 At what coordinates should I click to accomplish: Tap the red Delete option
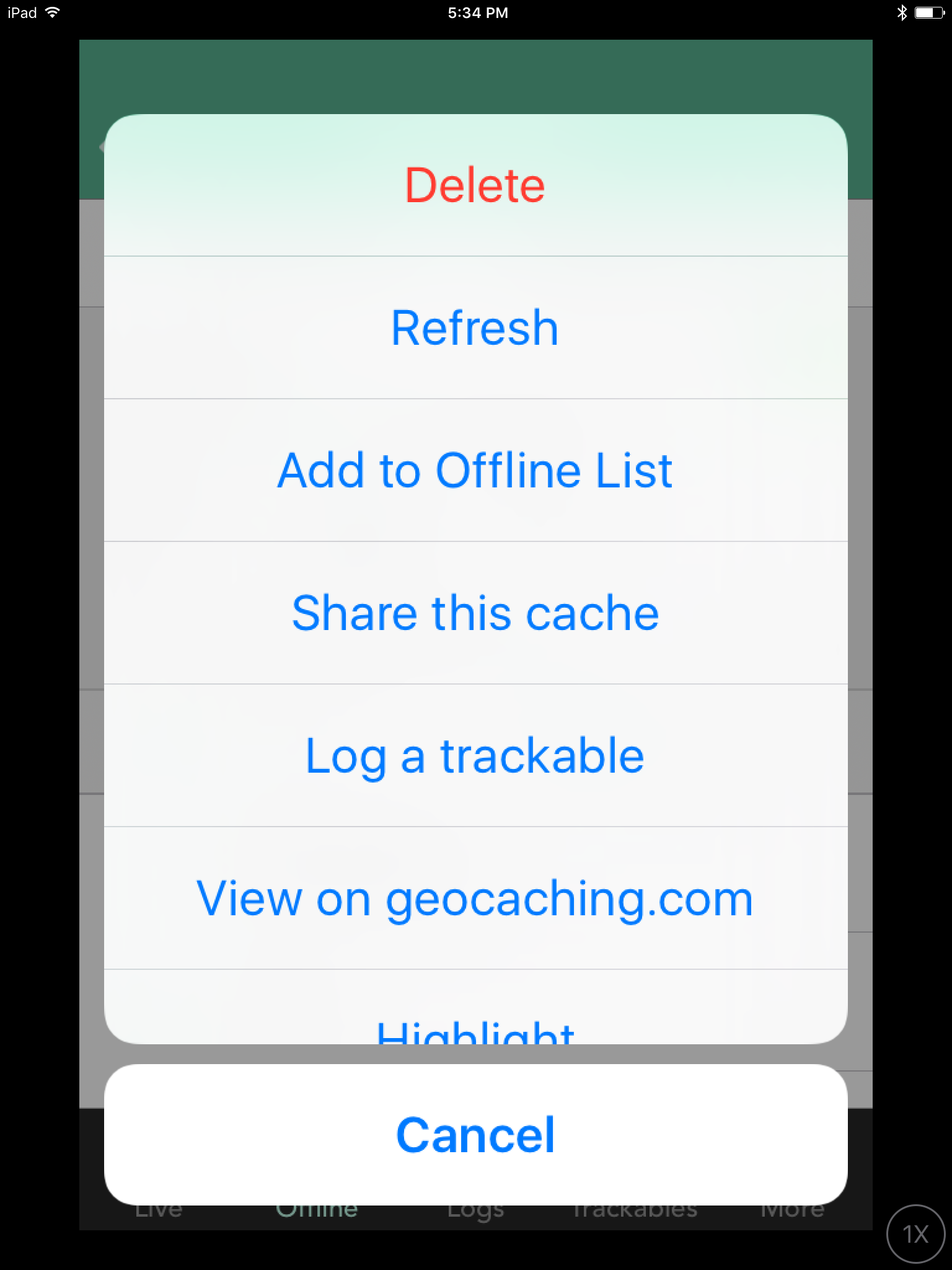pos(475,185)
